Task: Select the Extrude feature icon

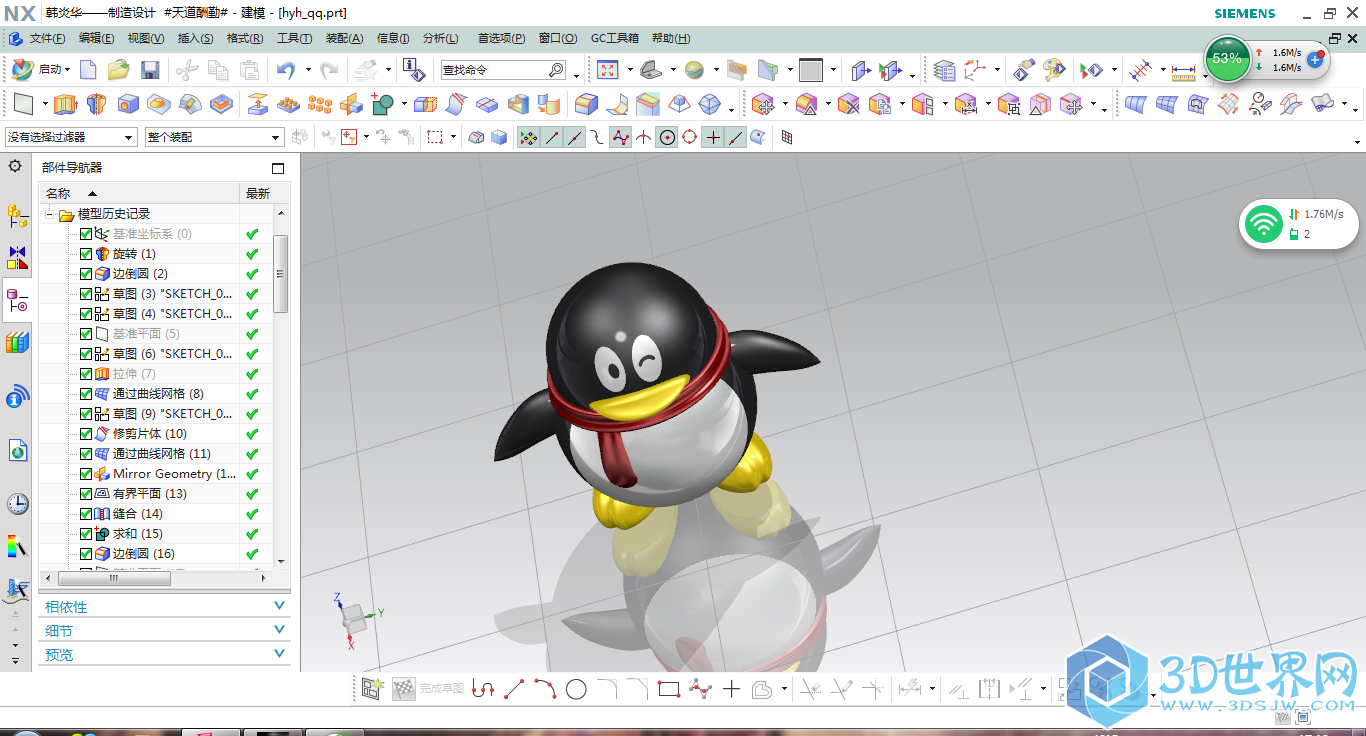Action: 65,104
